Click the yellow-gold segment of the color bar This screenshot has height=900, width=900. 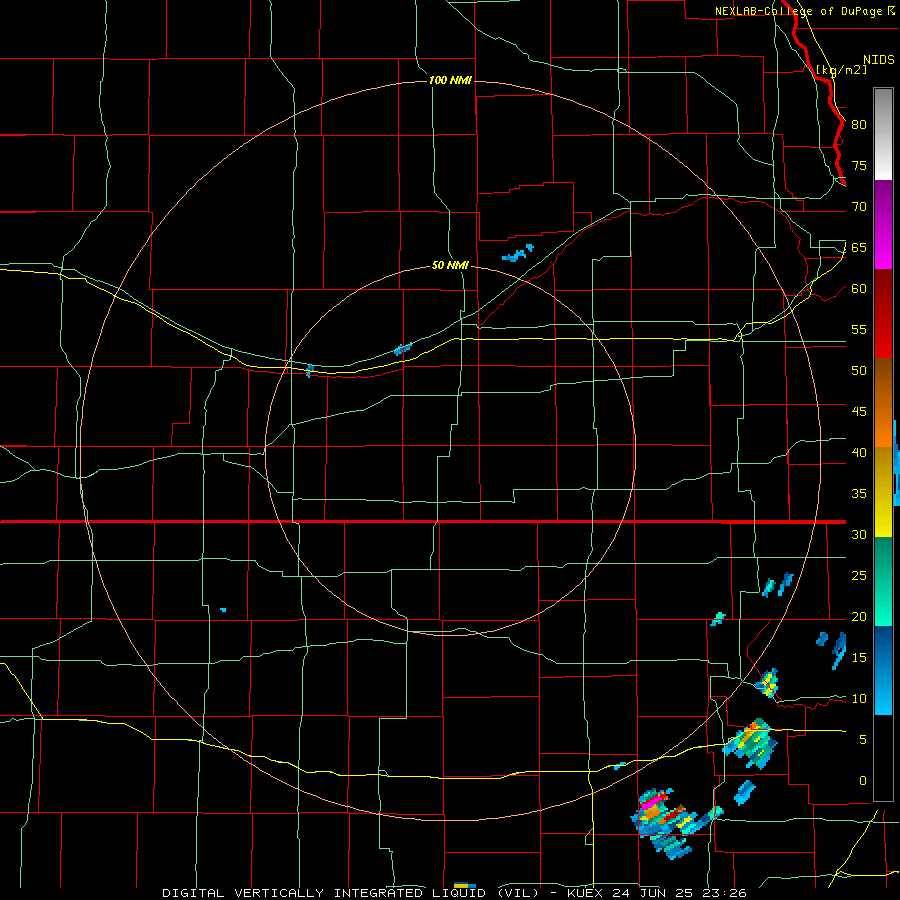coord(883,492)
